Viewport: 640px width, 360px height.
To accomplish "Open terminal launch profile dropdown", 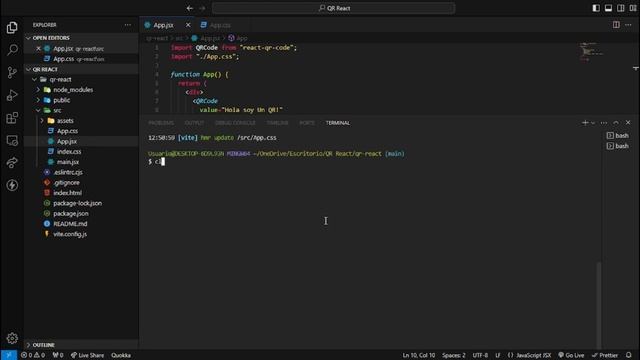I will pos(593,122).
